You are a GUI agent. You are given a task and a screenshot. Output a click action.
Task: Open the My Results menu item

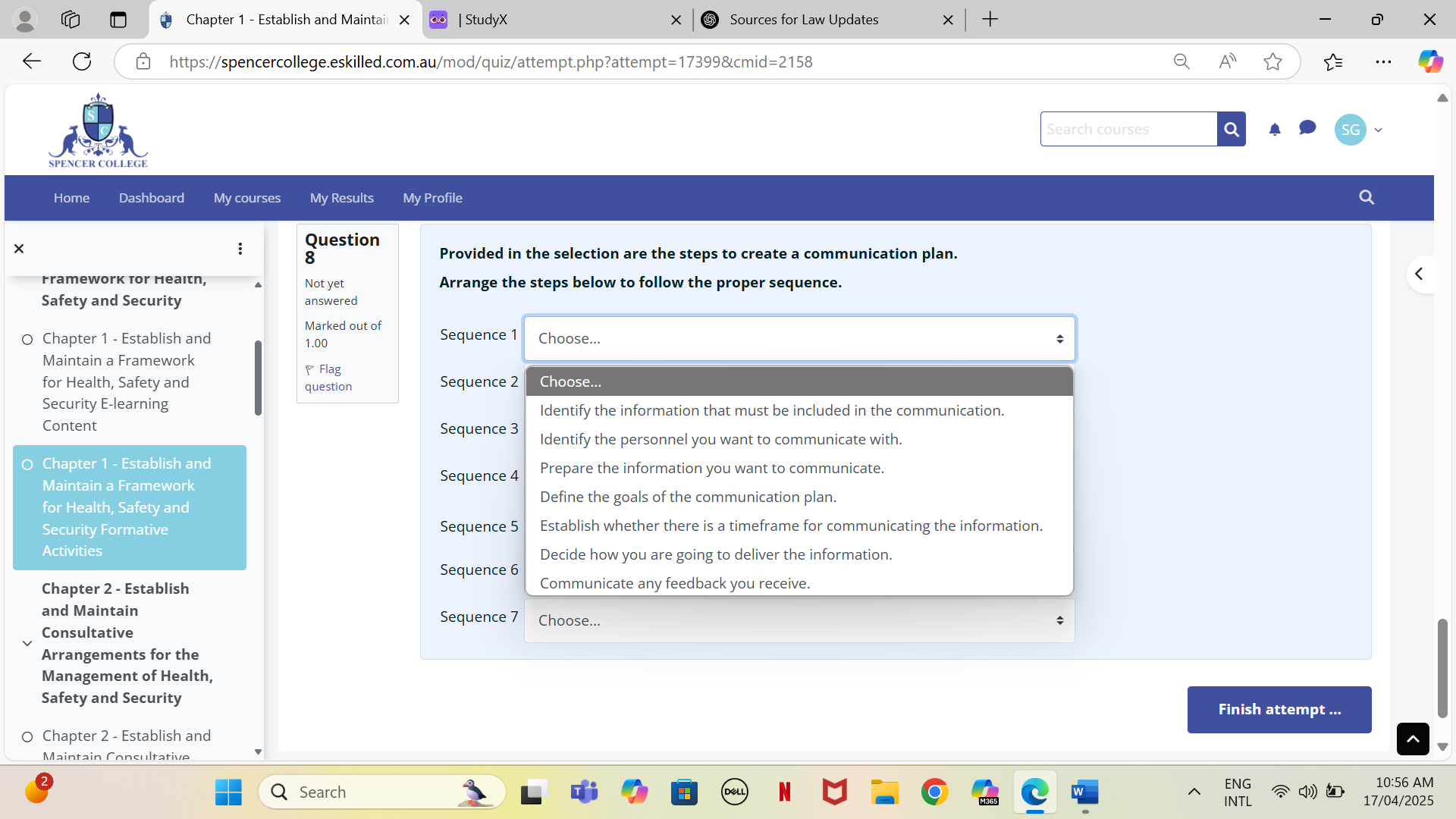pos(341,197)
